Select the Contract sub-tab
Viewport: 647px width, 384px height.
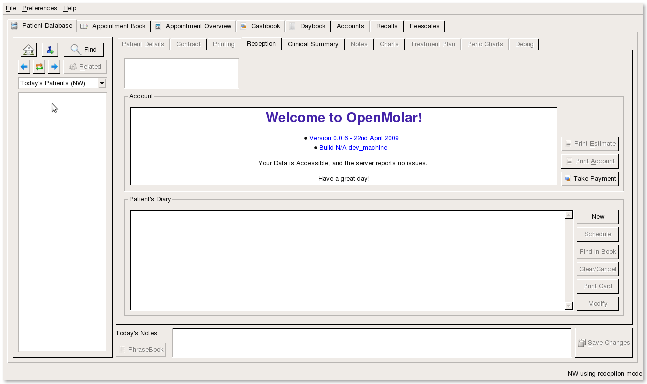click(x=188, y=44)
